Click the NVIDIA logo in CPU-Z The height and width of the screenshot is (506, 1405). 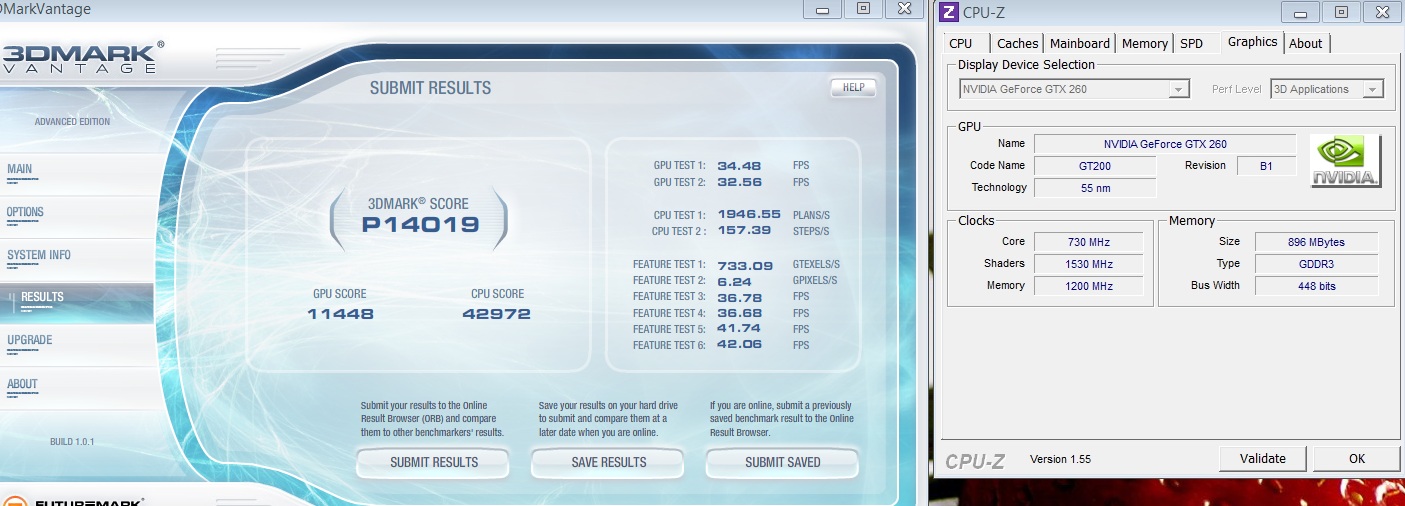[1347, 161]
